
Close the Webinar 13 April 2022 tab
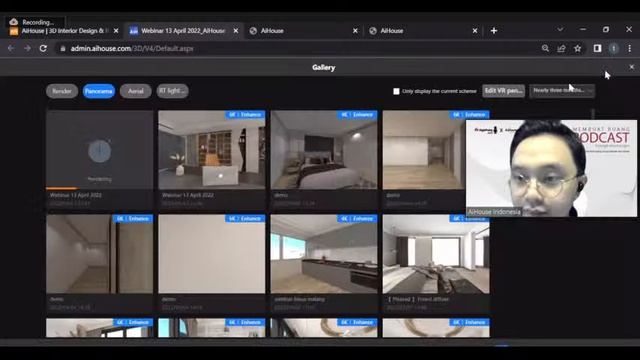(236, 31)
